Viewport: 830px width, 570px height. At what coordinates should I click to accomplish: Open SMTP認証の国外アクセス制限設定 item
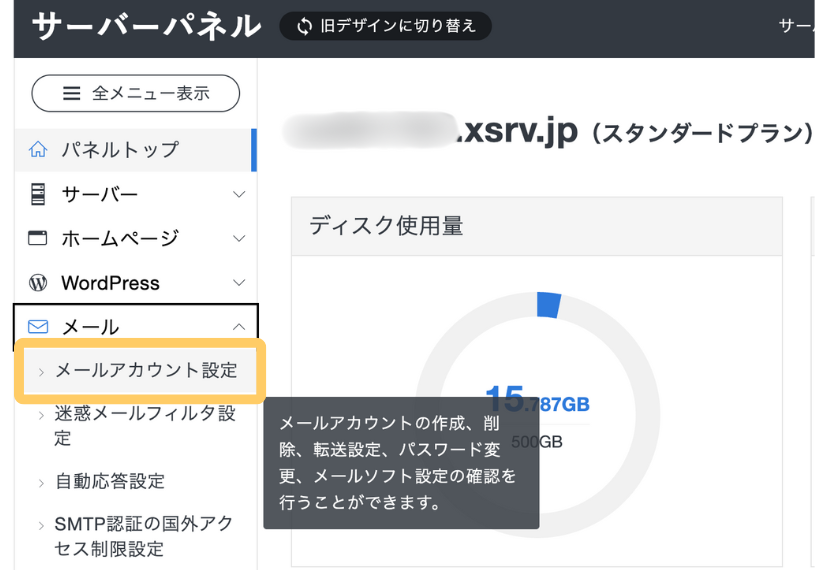point(143,536)
